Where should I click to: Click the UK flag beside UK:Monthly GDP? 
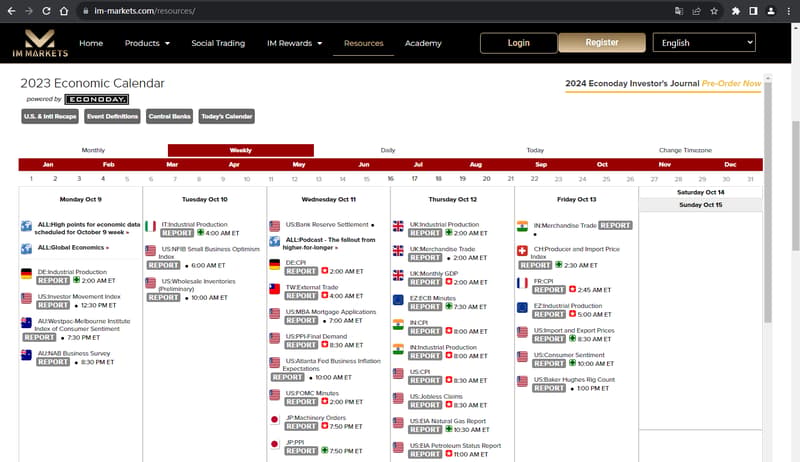point(398,275)
